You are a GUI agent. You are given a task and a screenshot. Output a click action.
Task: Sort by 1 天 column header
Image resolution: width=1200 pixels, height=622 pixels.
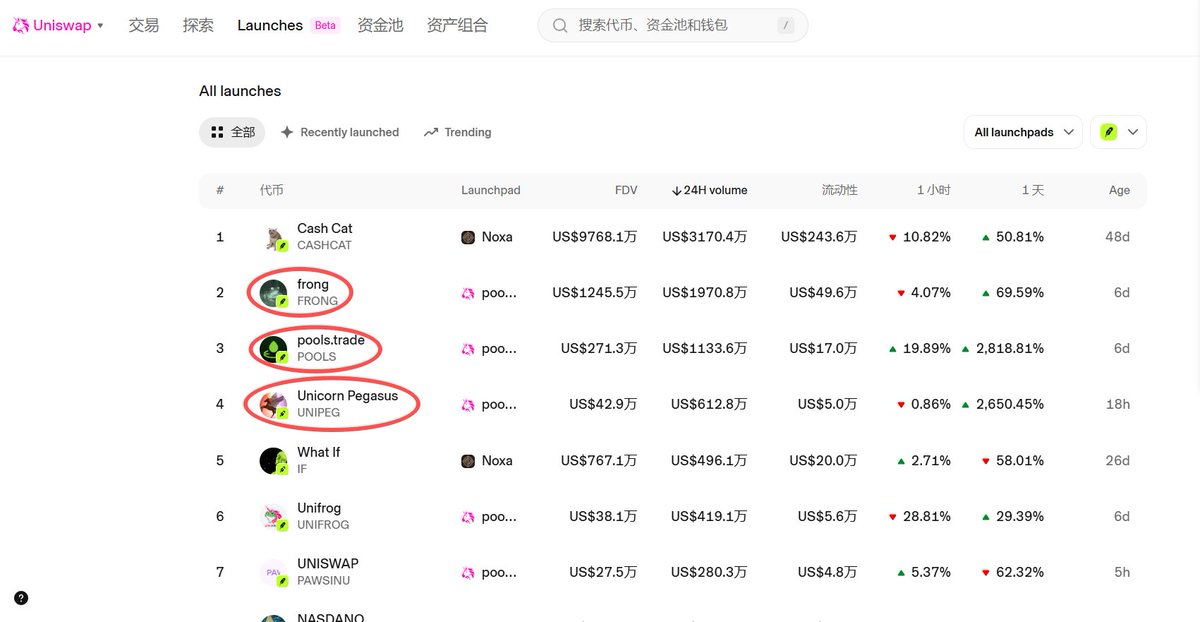pos(1032,190)
